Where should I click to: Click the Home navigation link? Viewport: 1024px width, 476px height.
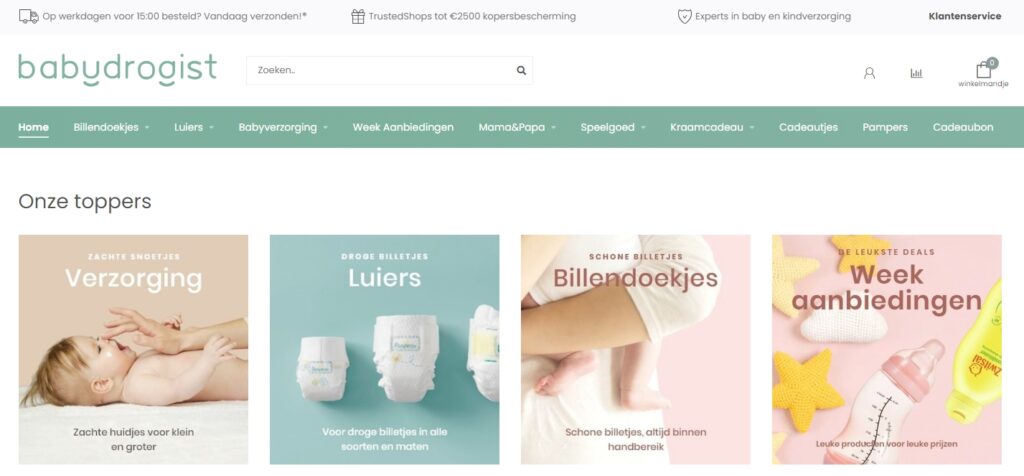(x=33, y=127)
